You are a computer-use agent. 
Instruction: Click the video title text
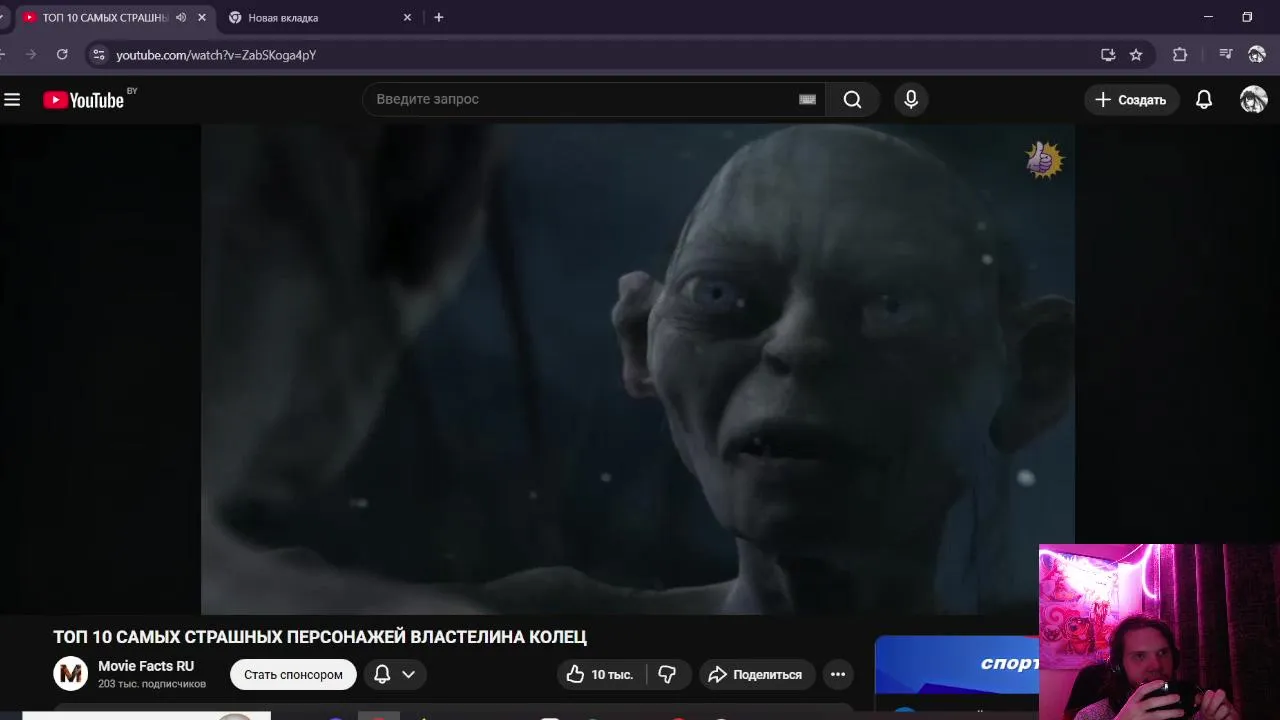[x=320, y=637]
